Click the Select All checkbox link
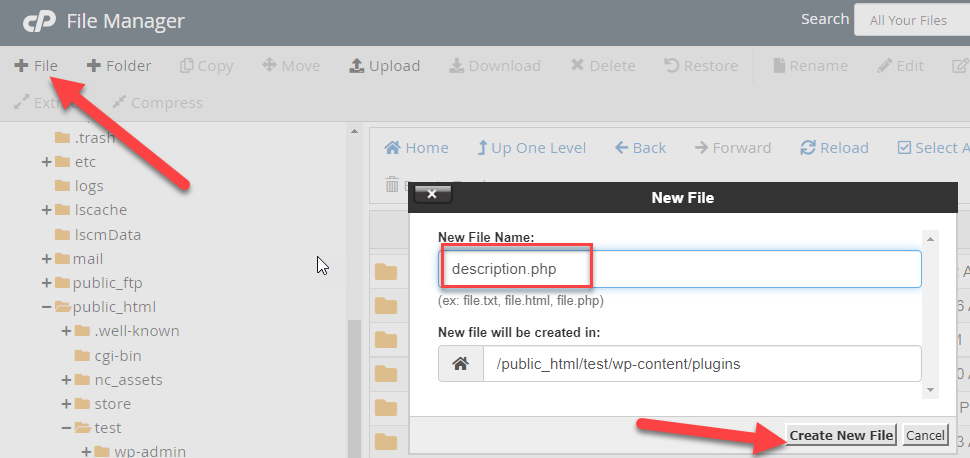Image resolution: width=970 pixels, height=458 pixels. (933, 148)
